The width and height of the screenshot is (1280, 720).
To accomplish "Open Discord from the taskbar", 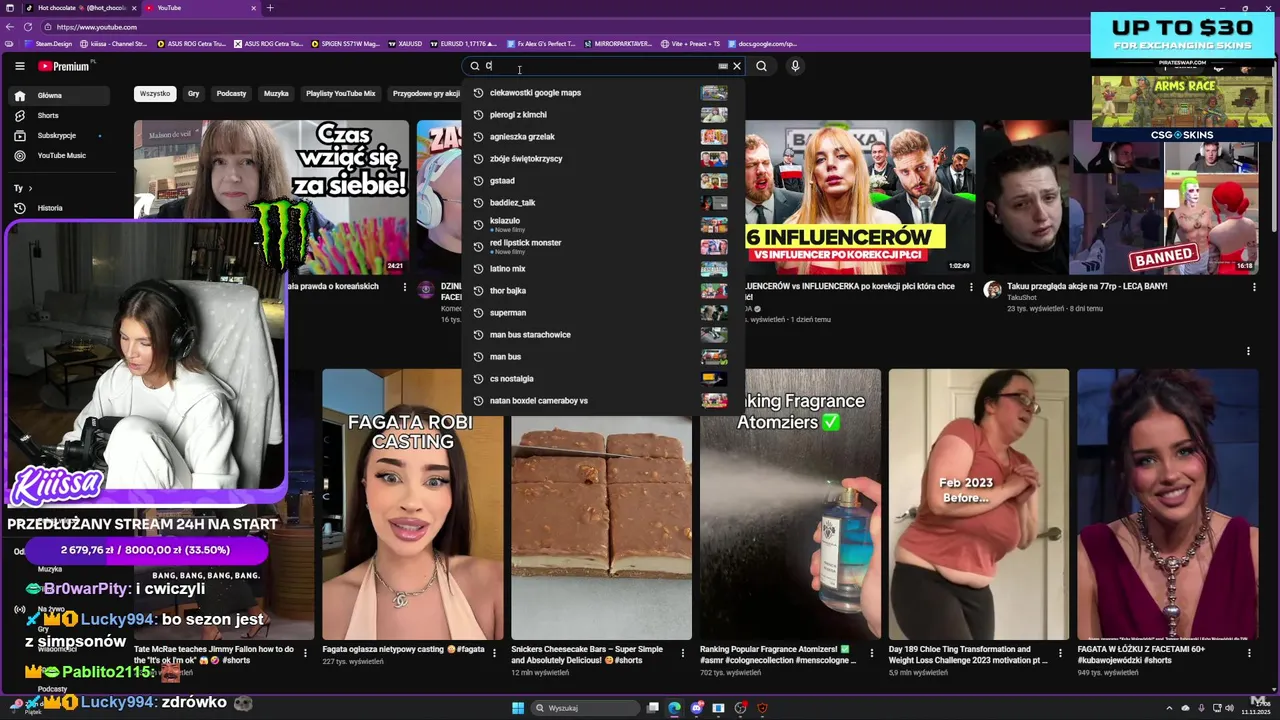I will (x=696, y=708).
